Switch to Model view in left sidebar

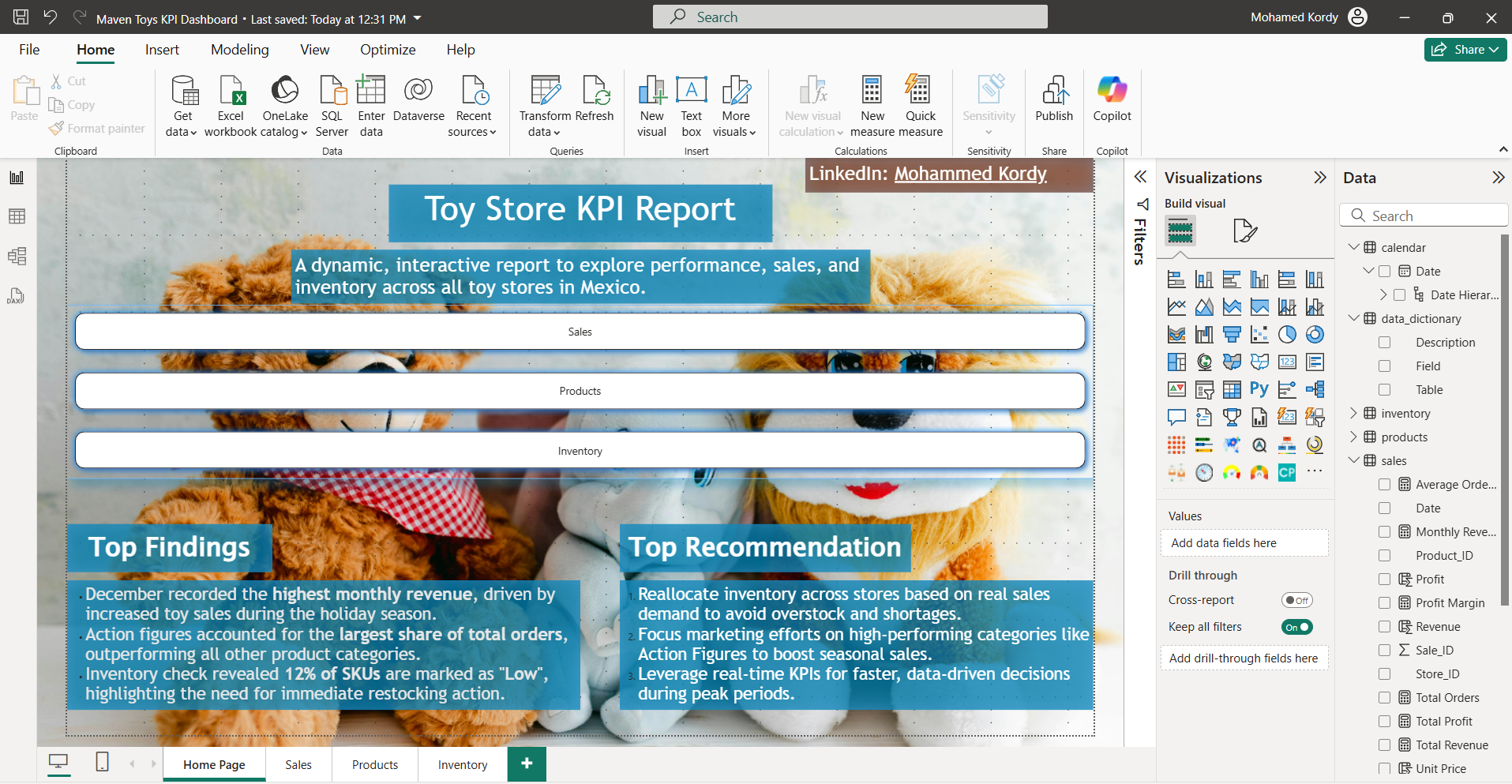(x=17, y=256)
